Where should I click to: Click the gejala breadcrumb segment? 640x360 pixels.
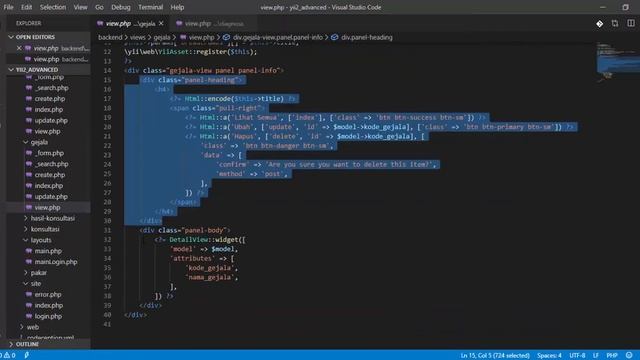pyautogui.click(x=162, y=37)
